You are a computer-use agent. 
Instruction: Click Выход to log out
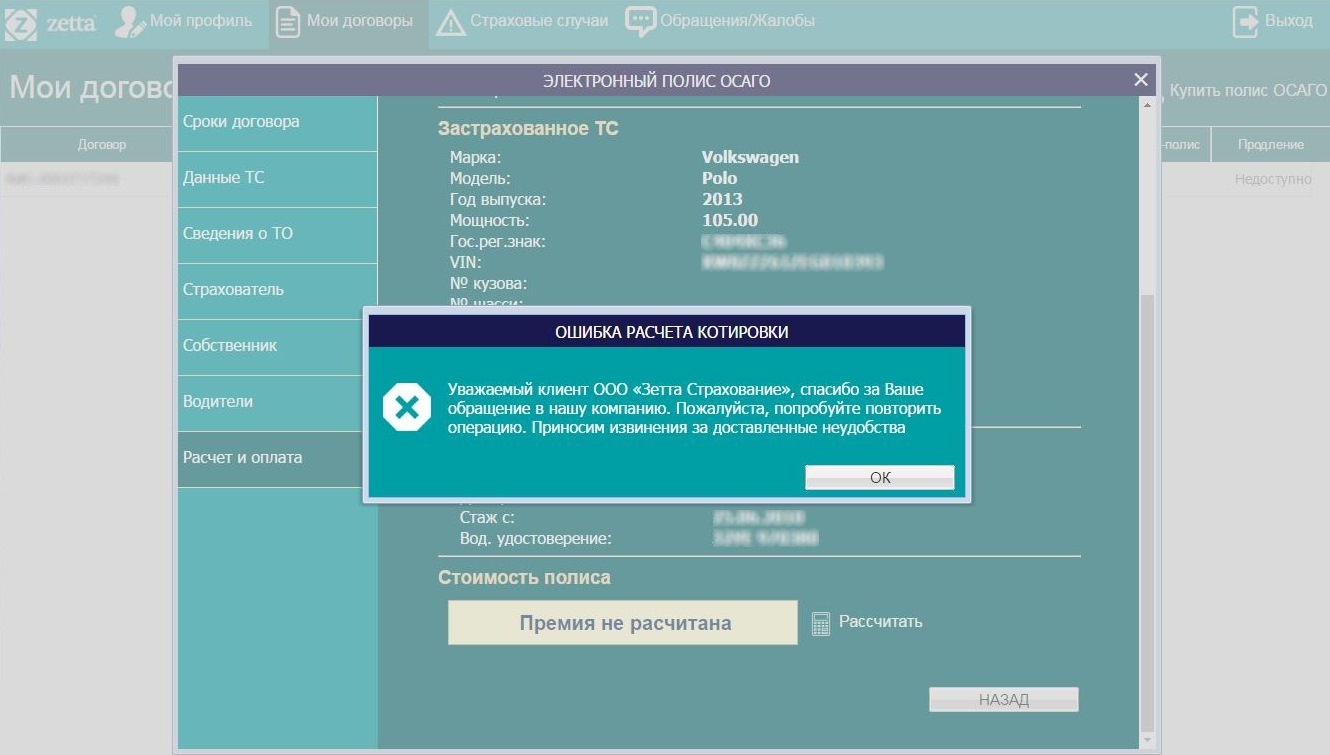point(1289,20)
